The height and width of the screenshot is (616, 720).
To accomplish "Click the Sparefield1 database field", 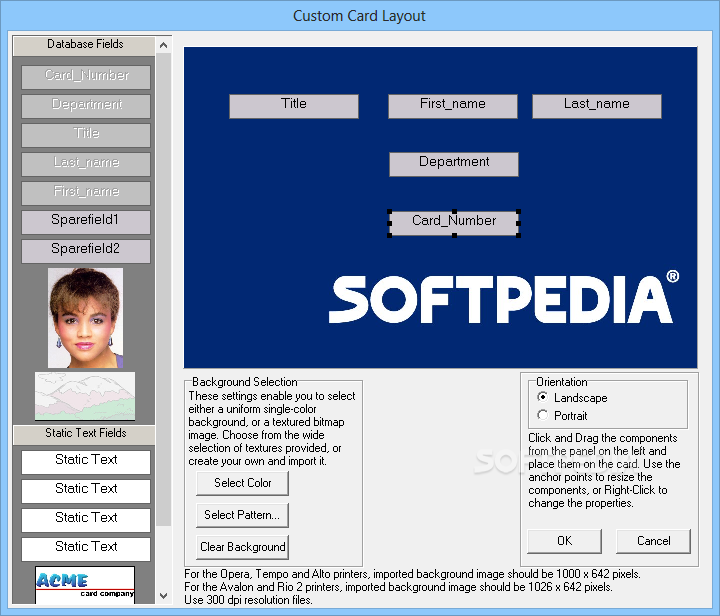I will point(86,222).
